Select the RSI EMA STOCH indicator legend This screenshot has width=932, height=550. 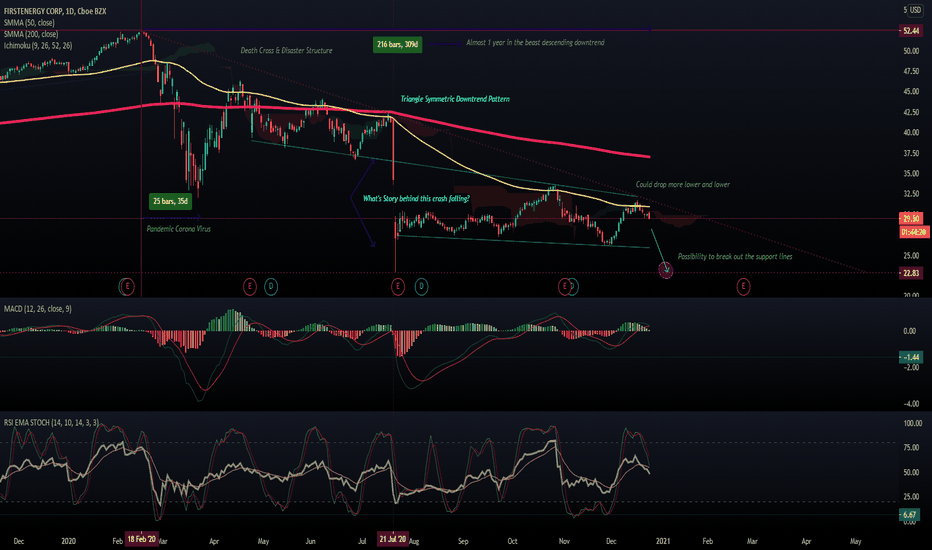click(51, 423)
